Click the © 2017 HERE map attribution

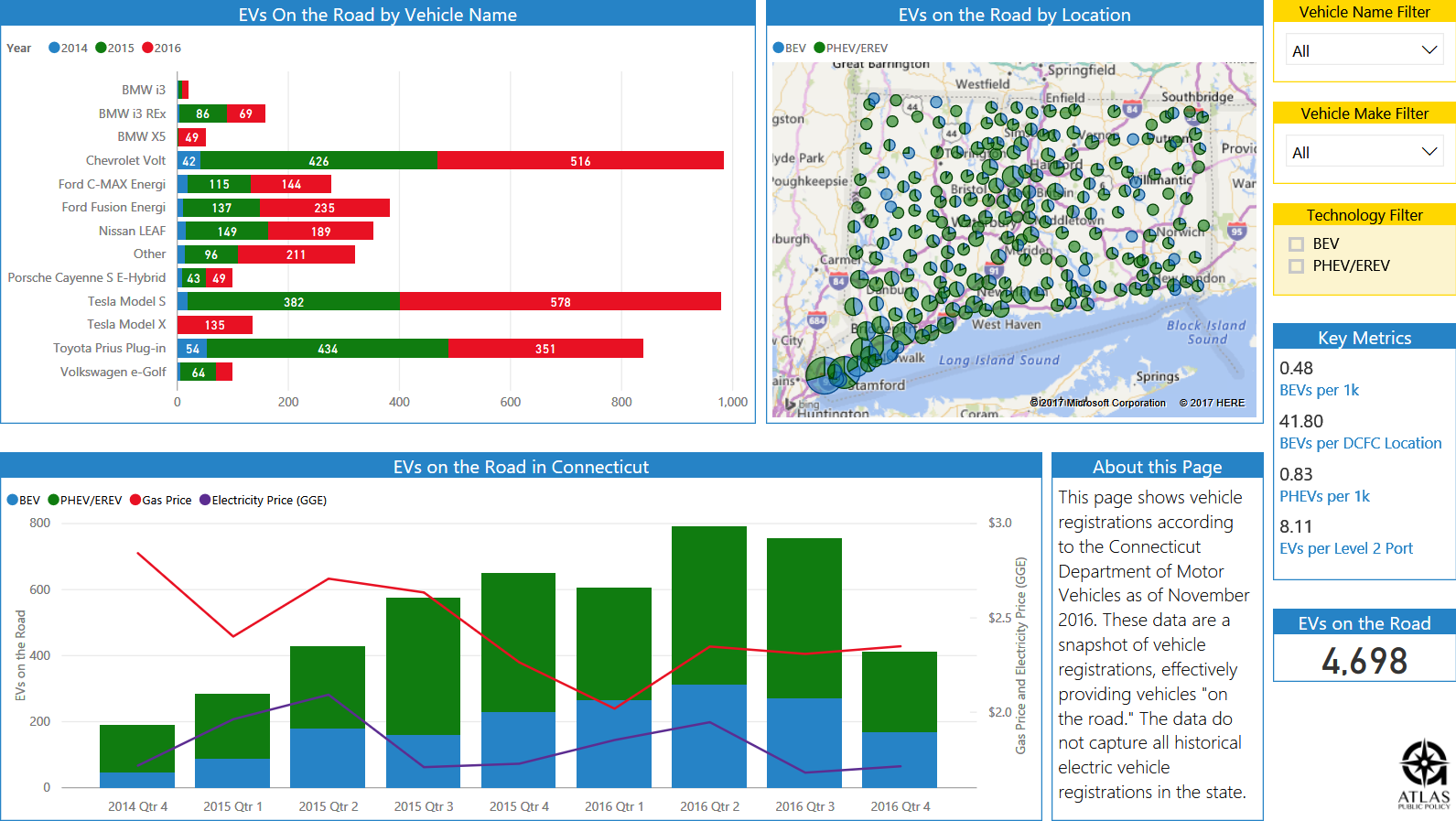(1212, 403)
